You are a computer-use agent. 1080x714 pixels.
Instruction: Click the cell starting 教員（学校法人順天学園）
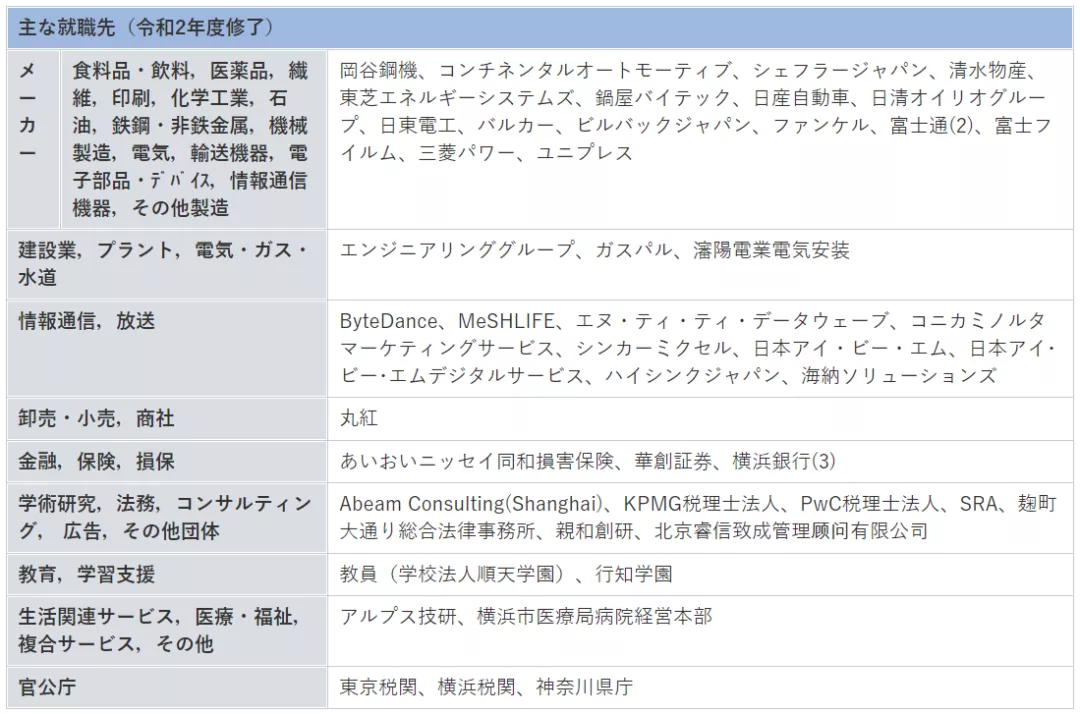700,574
